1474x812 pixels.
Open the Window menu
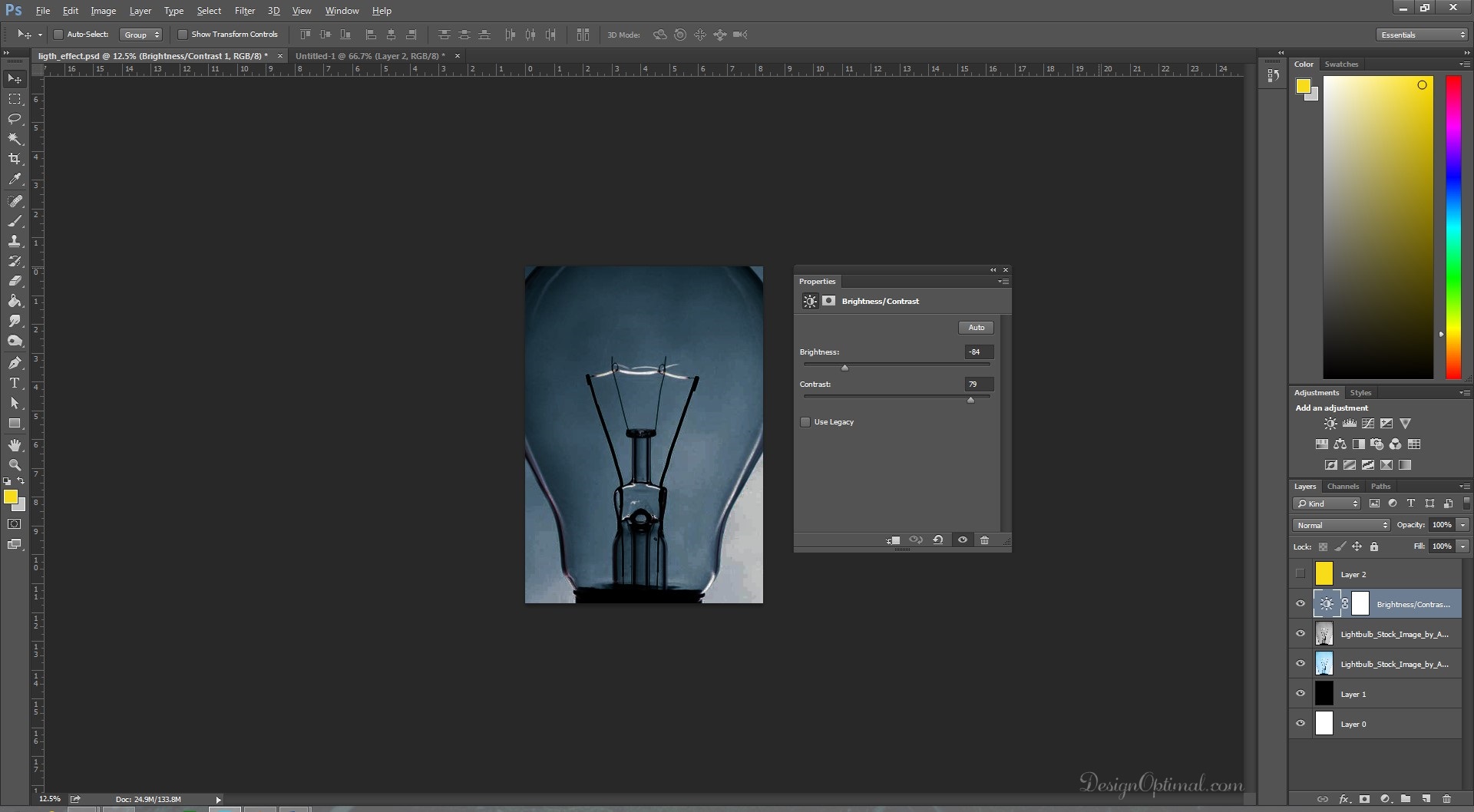point(342,11)
